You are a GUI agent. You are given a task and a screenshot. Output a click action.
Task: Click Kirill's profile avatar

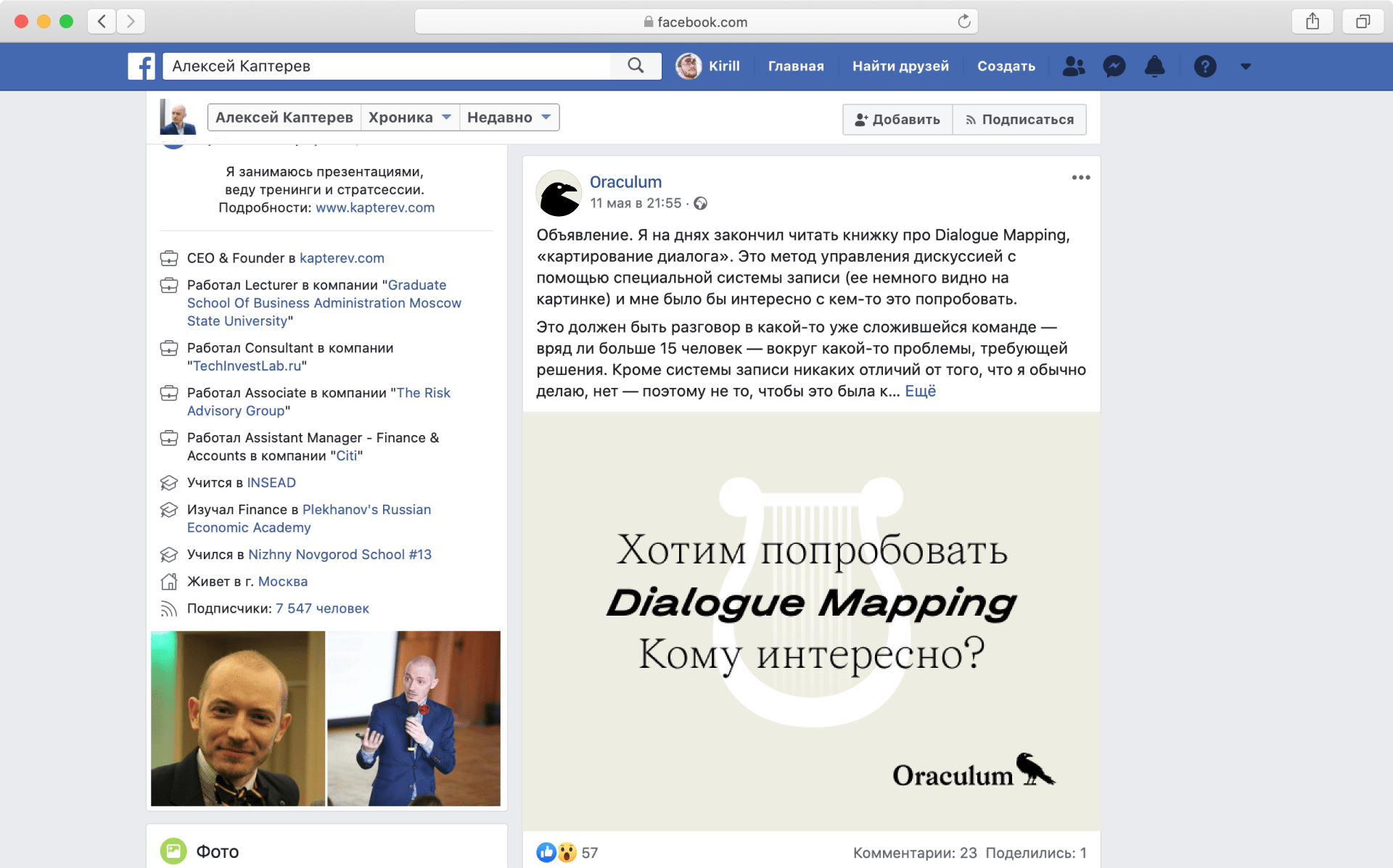[x=689, y=66]
